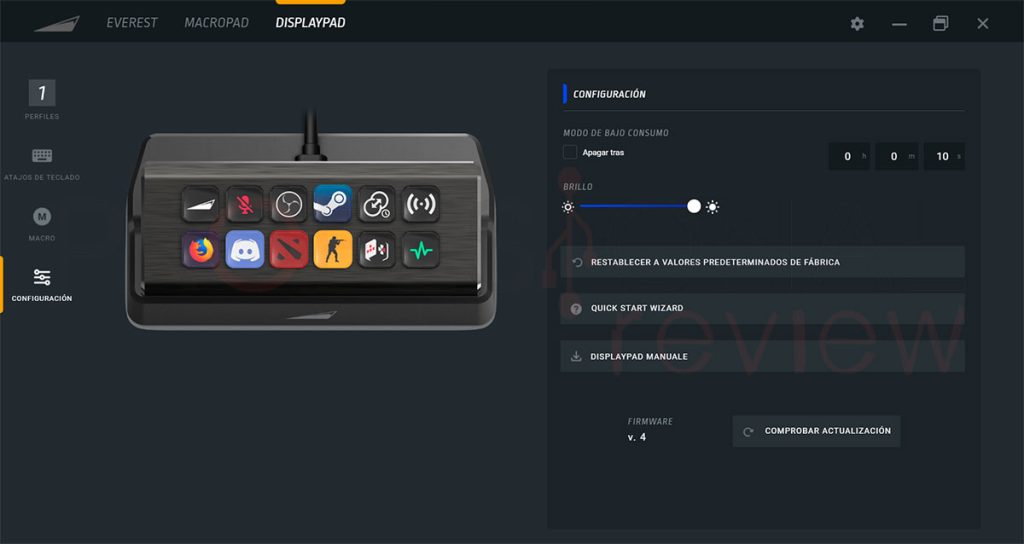Viewport: 1024px width, 544px height.
Task: Open the Quick Start Wizard
Action: tap(763, 308)
